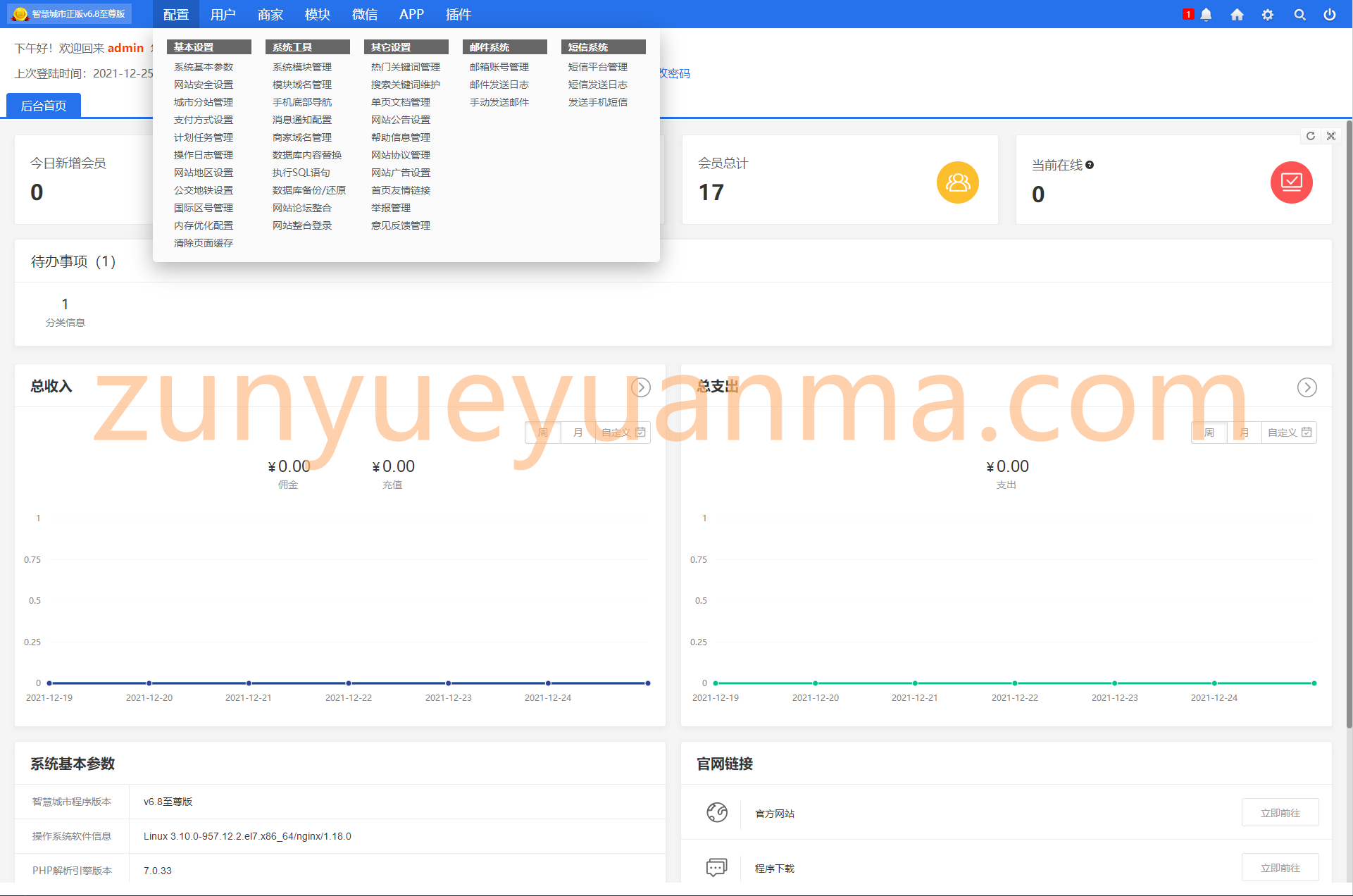The image size is (1353, 896).
Task: Open 内存优化配置 menu entry
Action: pyautogui.click(x=204, y=225)
